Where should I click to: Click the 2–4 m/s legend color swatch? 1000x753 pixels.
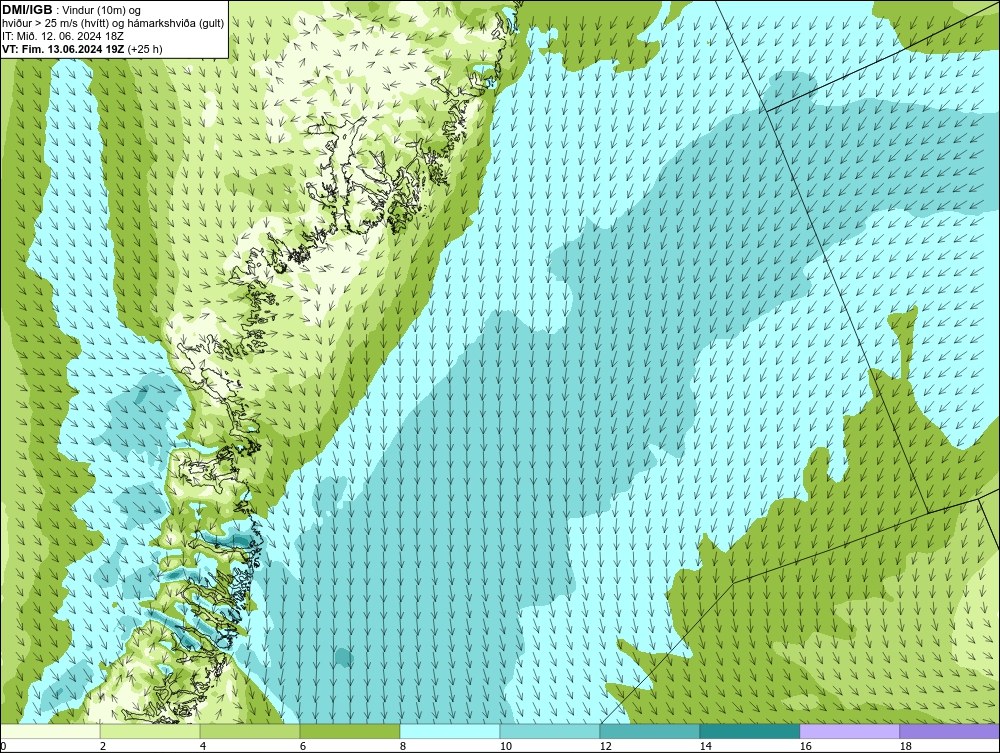(x=150, y=731)
